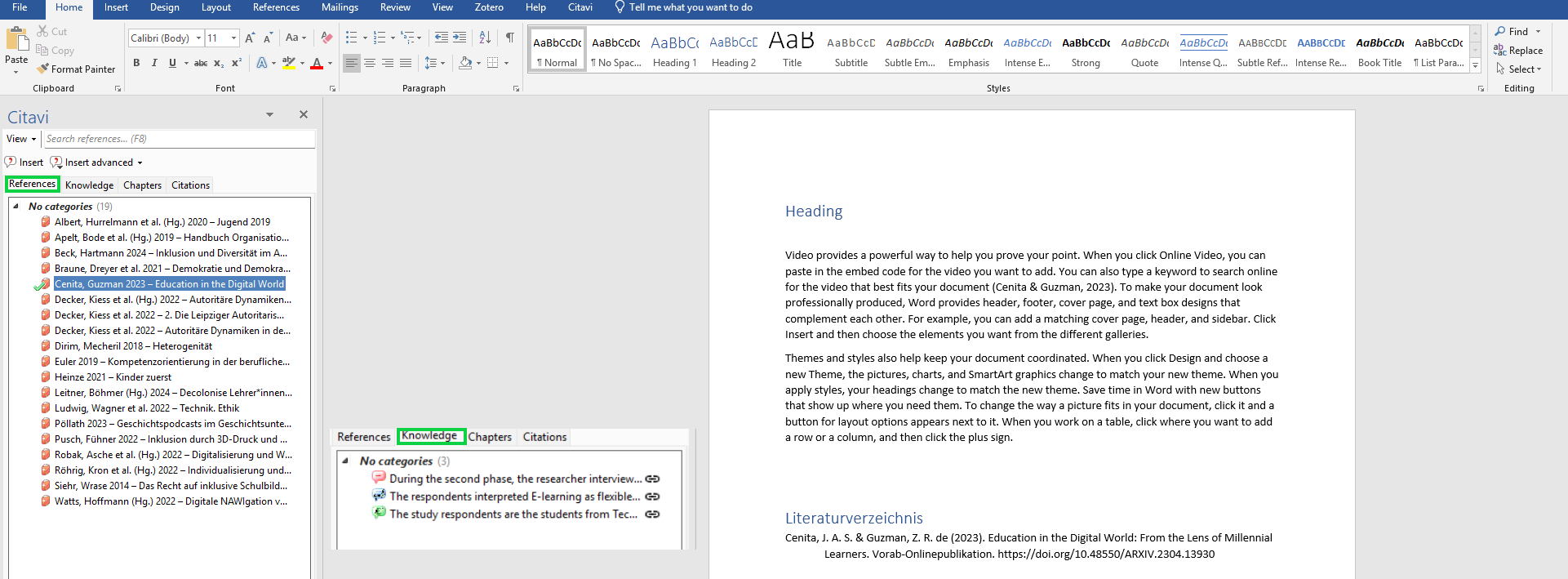Click the Search references input field
This screenshot has width=1568, height=579.
(x=178, y=139)
